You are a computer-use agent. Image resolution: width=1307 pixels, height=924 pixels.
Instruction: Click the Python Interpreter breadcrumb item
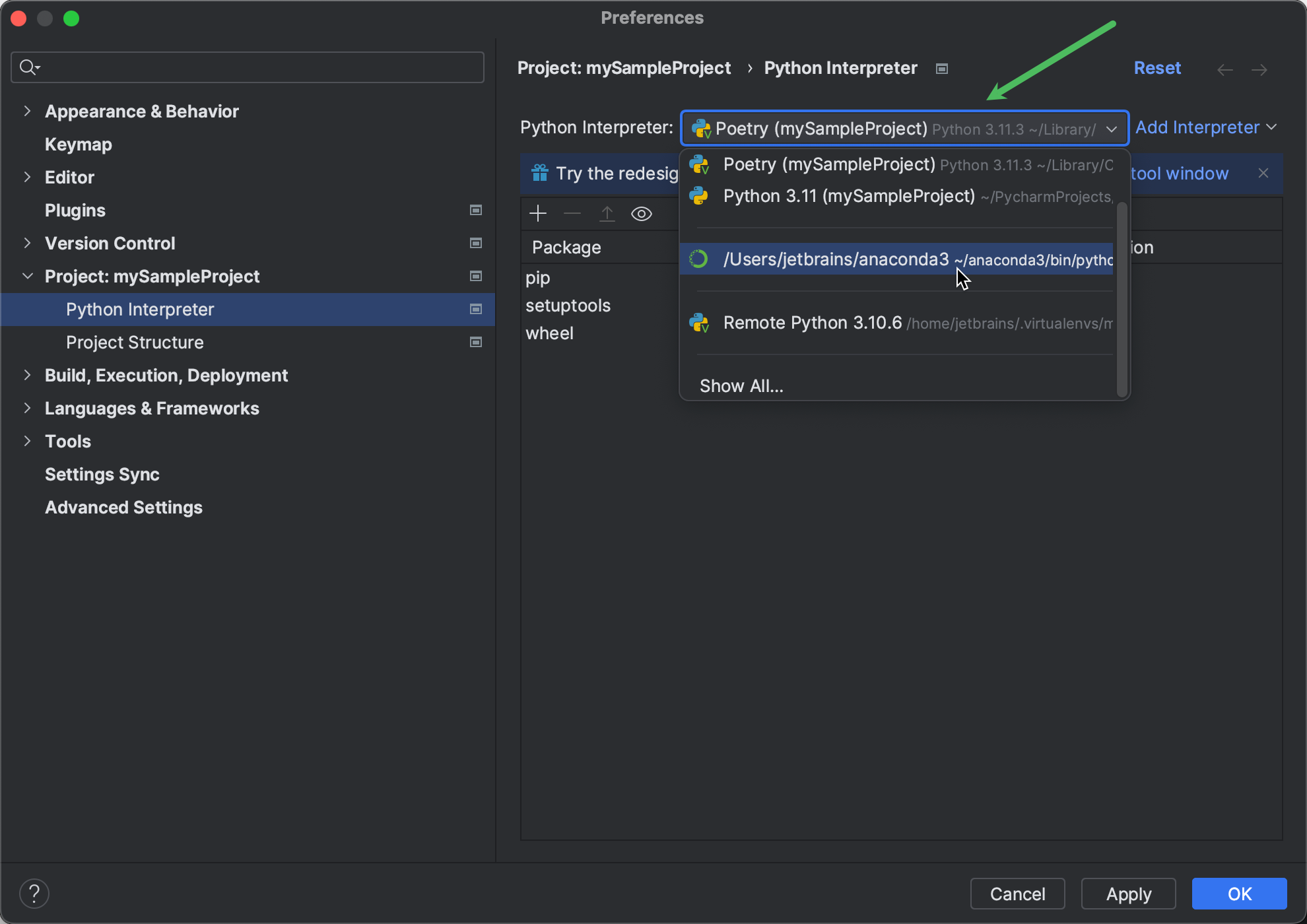[840, 68]
